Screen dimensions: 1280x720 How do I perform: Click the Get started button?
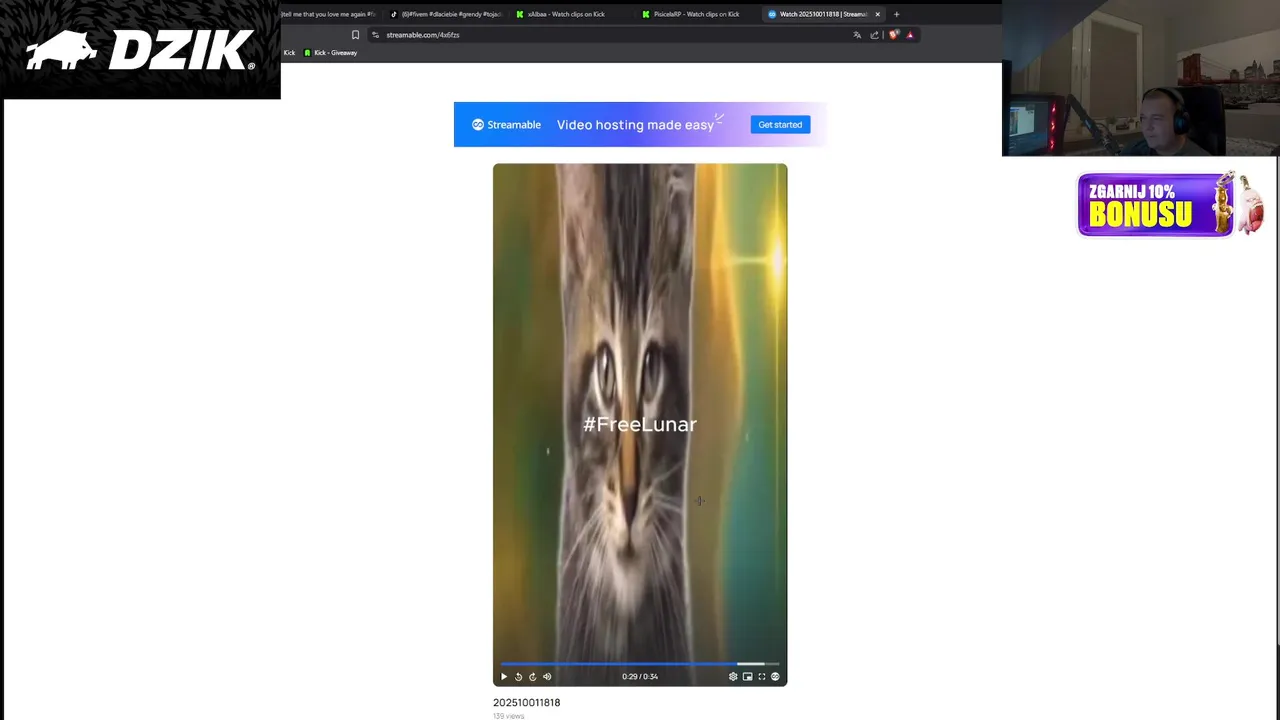[x=780, y=125]
